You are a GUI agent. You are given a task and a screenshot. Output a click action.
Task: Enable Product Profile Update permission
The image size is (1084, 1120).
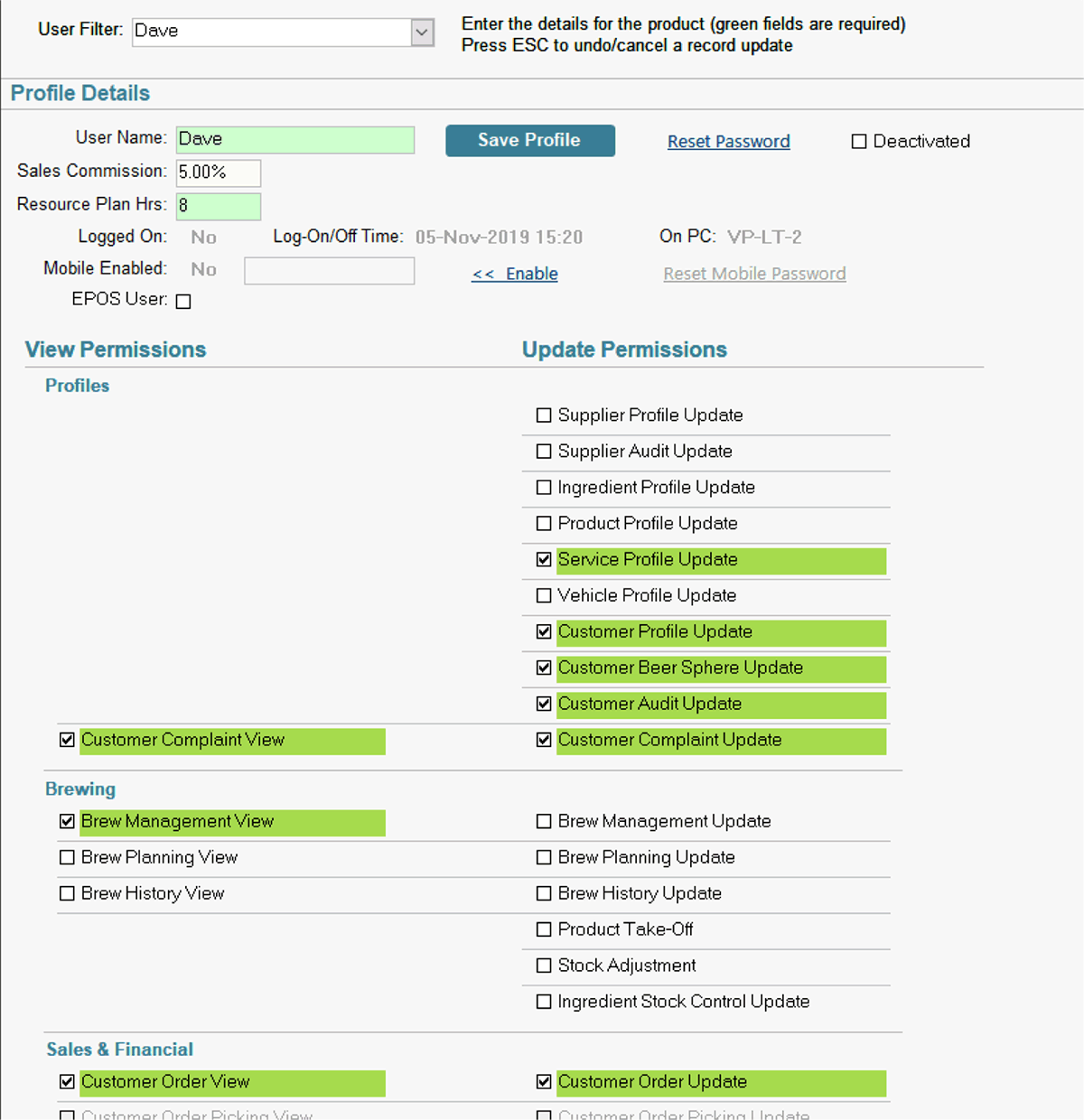tap(543, 523)
